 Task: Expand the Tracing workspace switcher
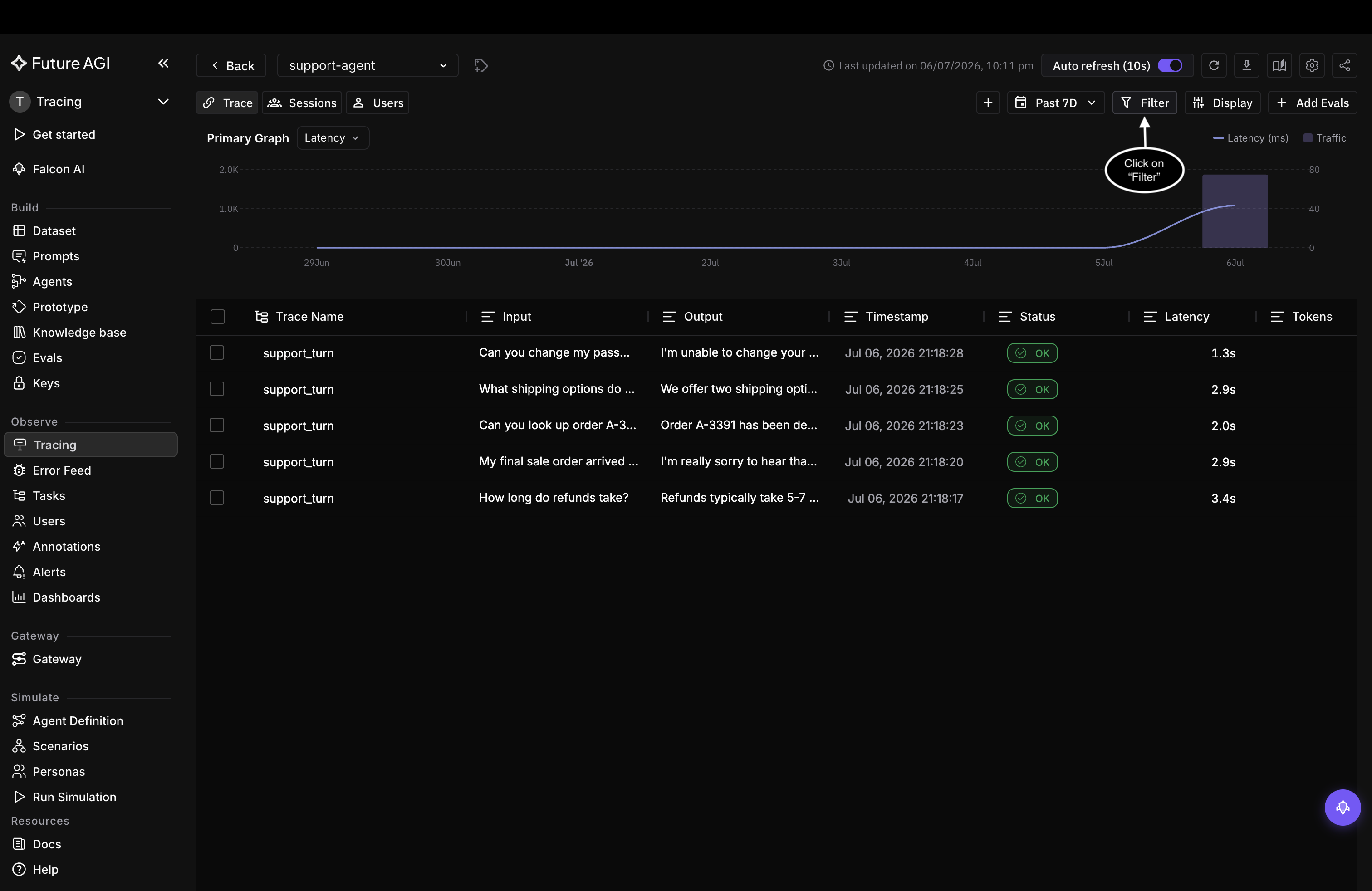point(90,102)
